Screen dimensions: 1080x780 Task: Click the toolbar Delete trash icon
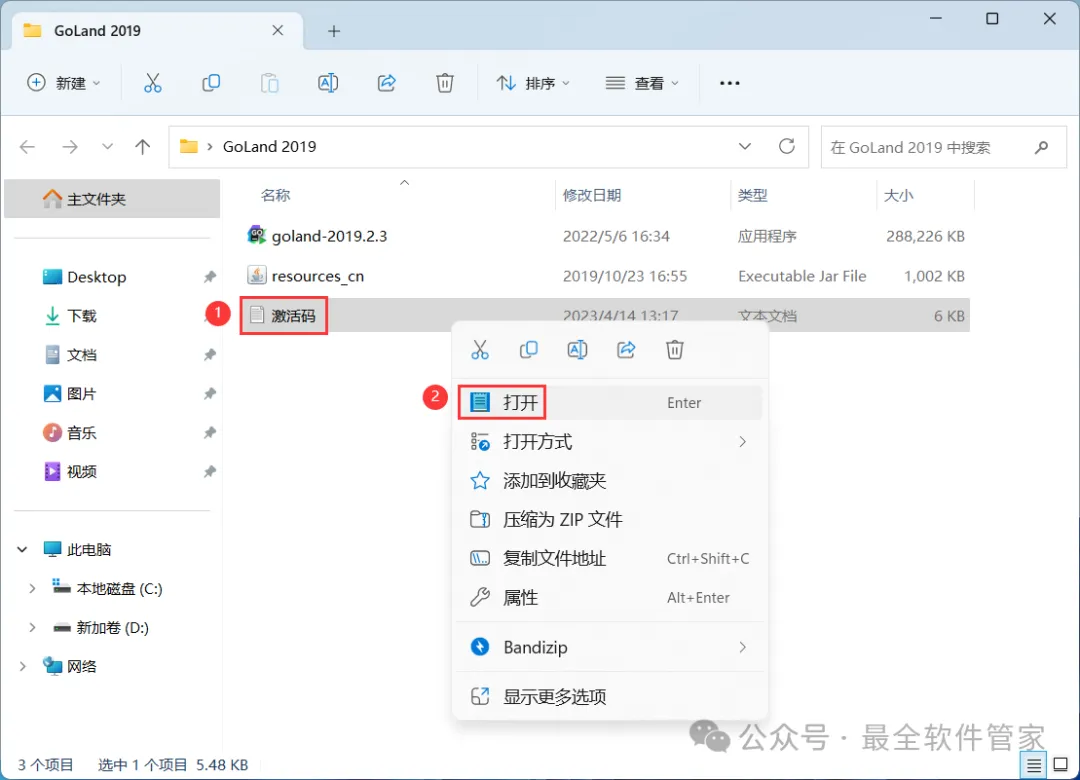[x=445, y=83]
